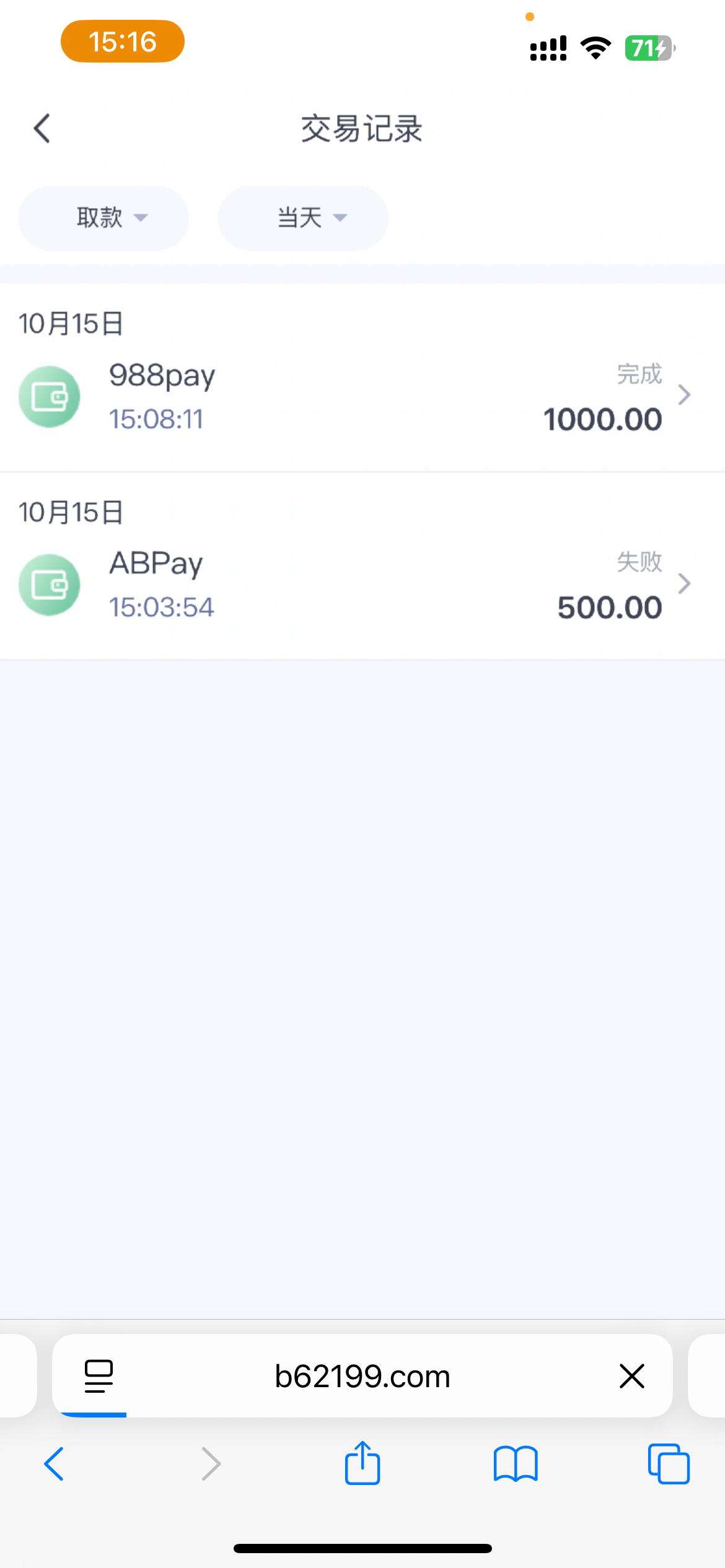Open the 当天 date range dropdown
This screenshot has height=1568, width=725.
pyautogui.click(x=303, y=218)
